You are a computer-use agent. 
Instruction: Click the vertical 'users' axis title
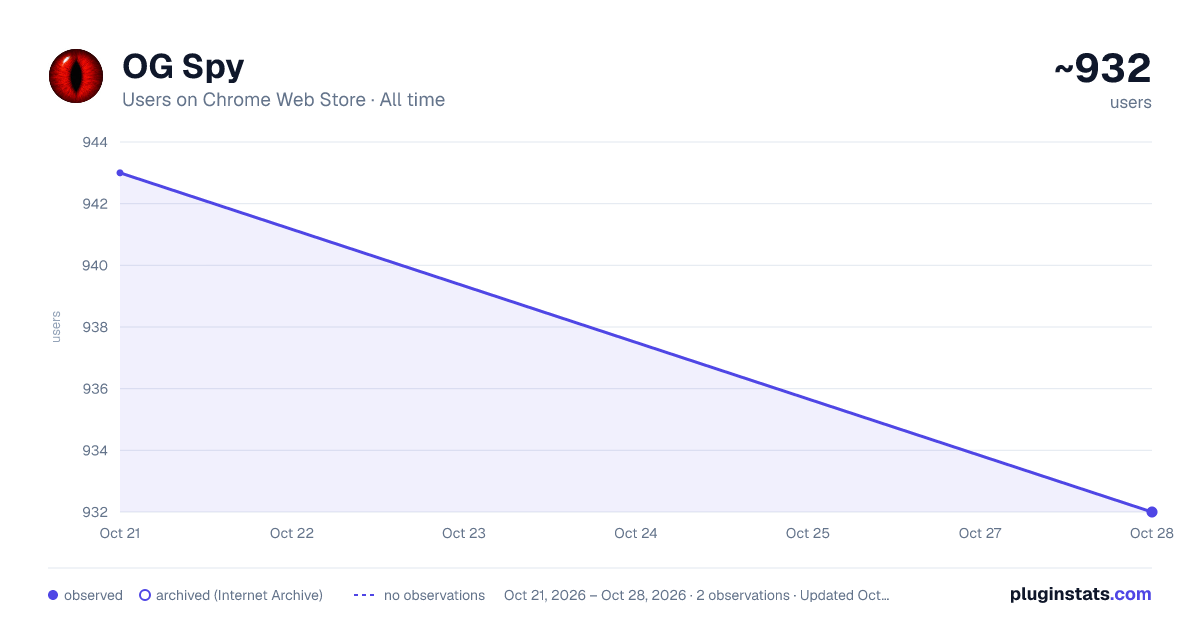(56, 327)
